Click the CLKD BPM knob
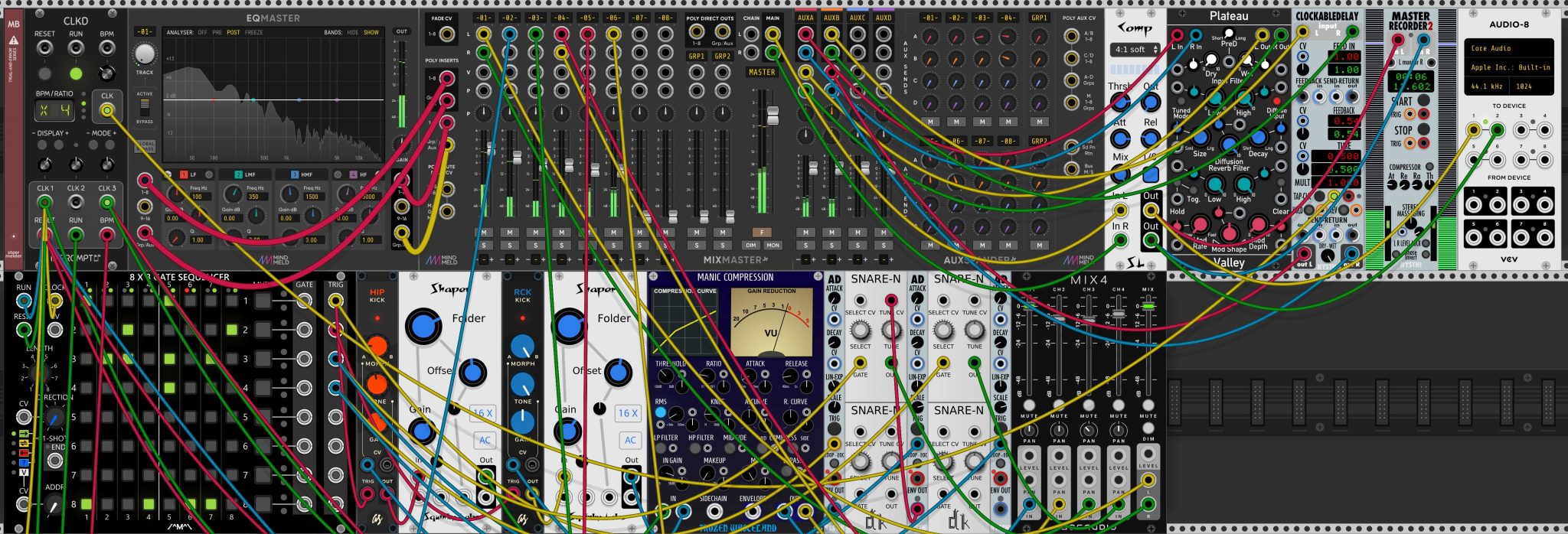Viewport: 1568px width, 534px height. (x=107, y=73)
